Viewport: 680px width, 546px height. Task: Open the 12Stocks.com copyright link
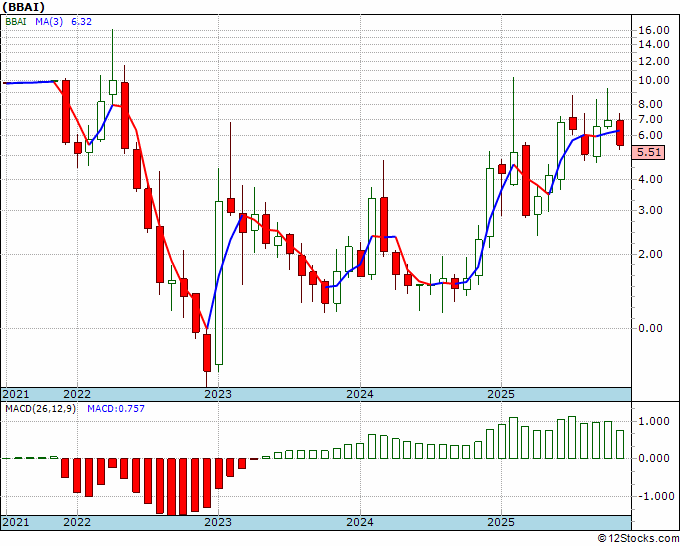tap(638, 539)
